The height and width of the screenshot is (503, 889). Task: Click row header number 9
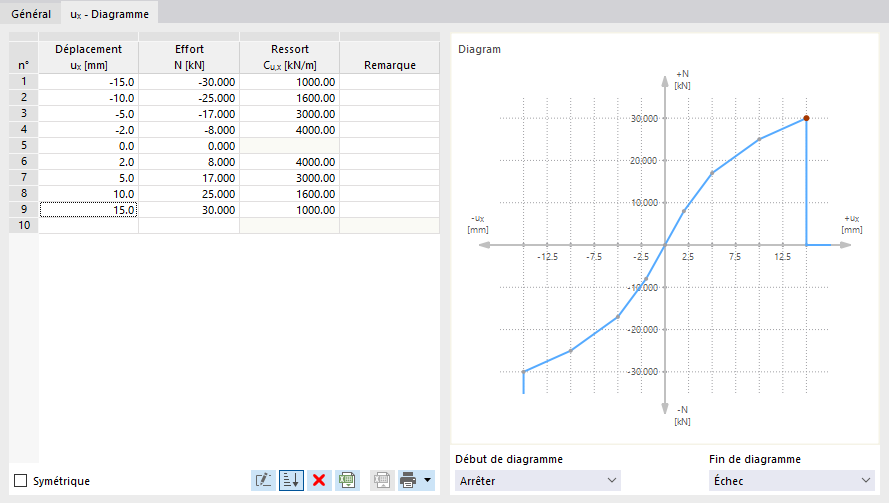coord(24,210)
